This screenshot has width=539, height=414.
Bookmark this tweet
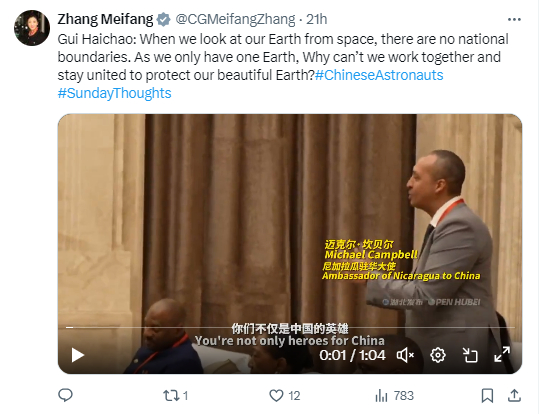(487, 396)
